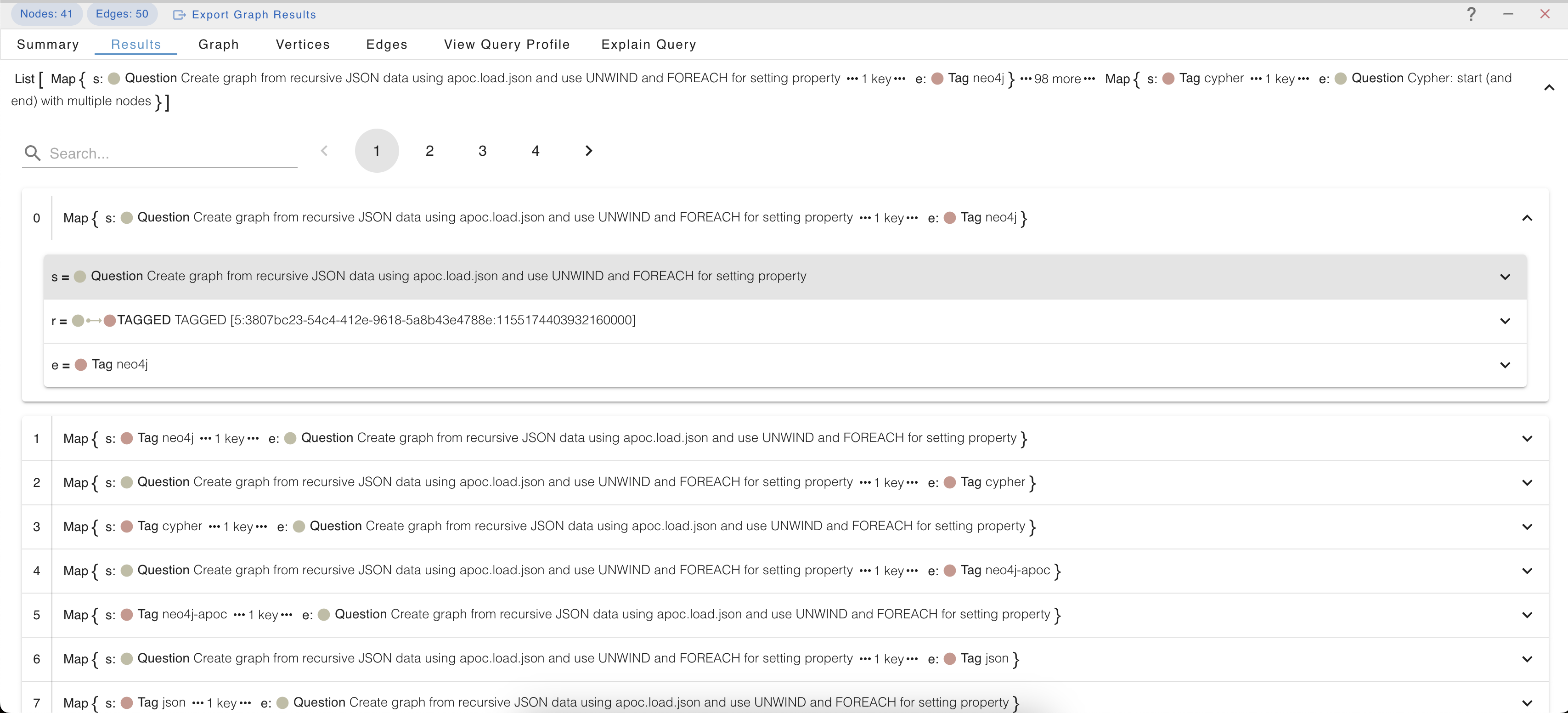1568x713 pixels.
Task: Select the Vertices panel icon
Action: (302, 44)
